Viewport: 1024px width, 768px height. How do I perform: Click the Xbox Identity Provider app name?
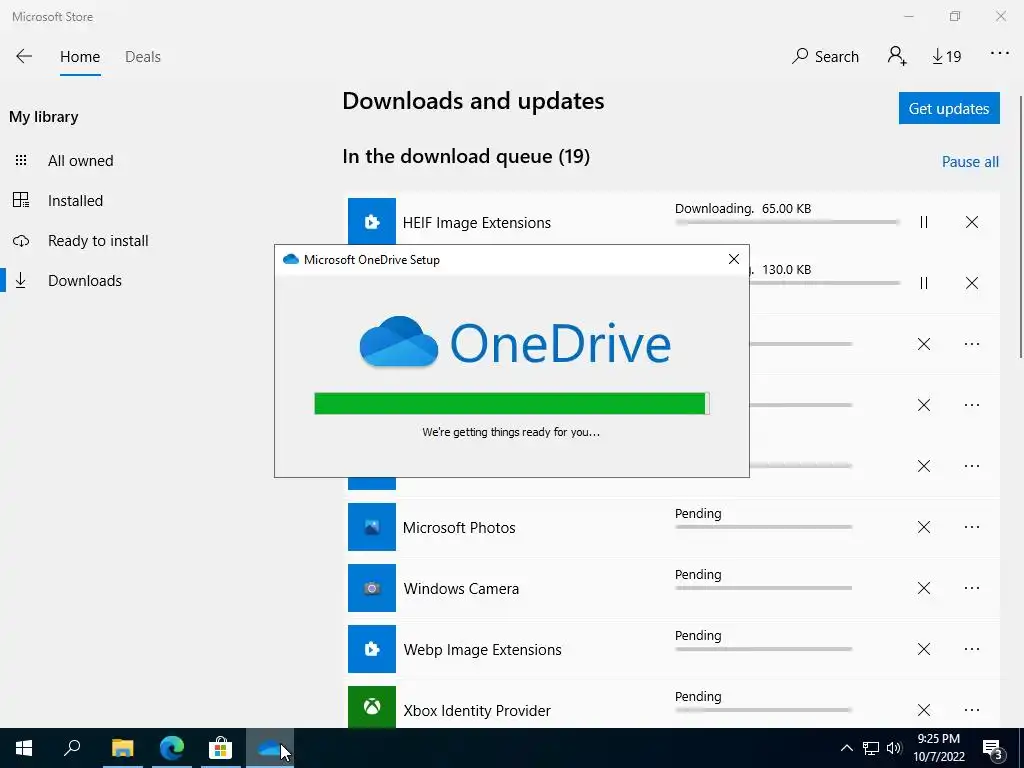pyautogui.click(x=477, y=711)
